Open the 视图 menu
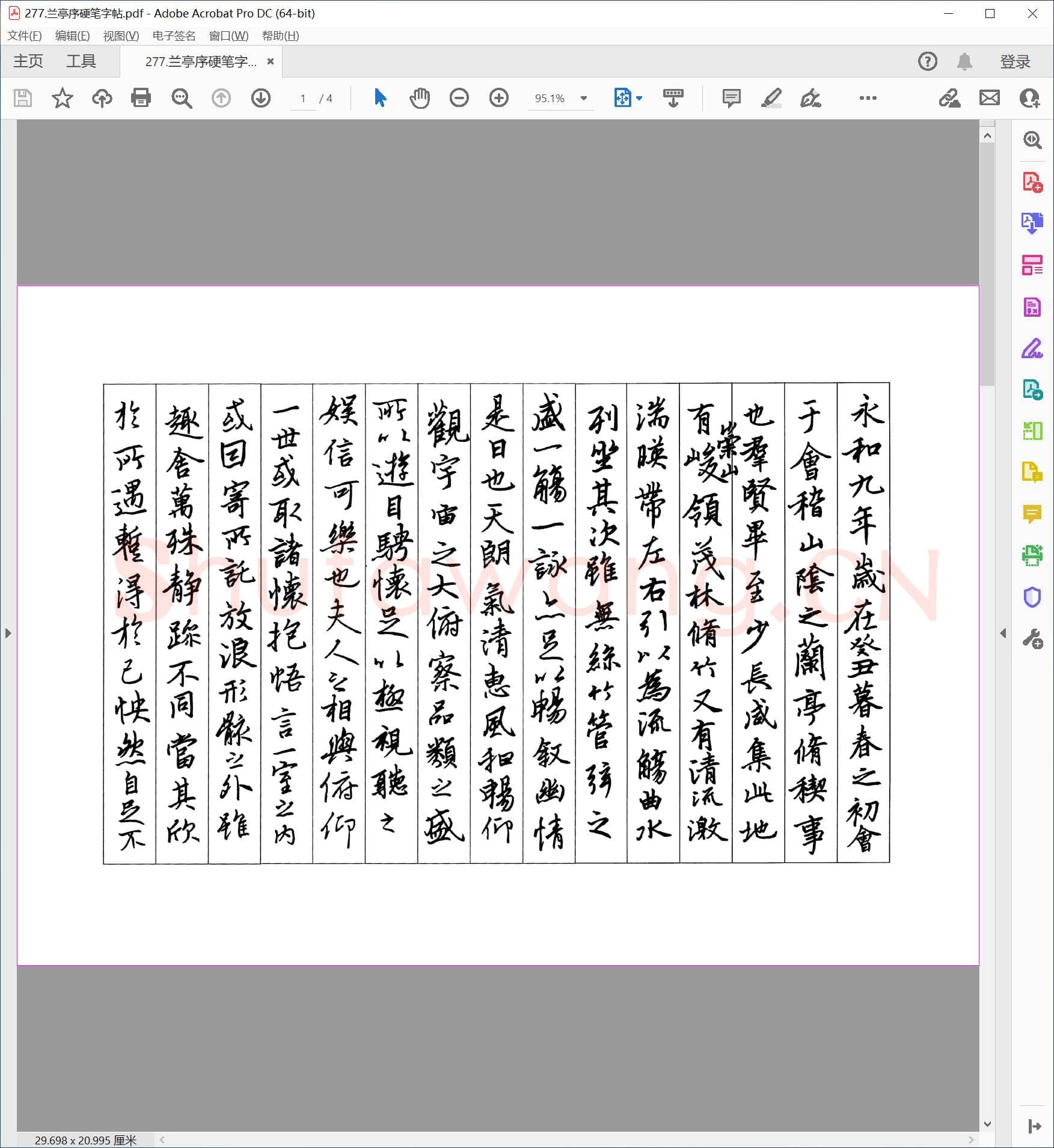The width and height of the screenshot is (1054, 1148). pos(120,36)
